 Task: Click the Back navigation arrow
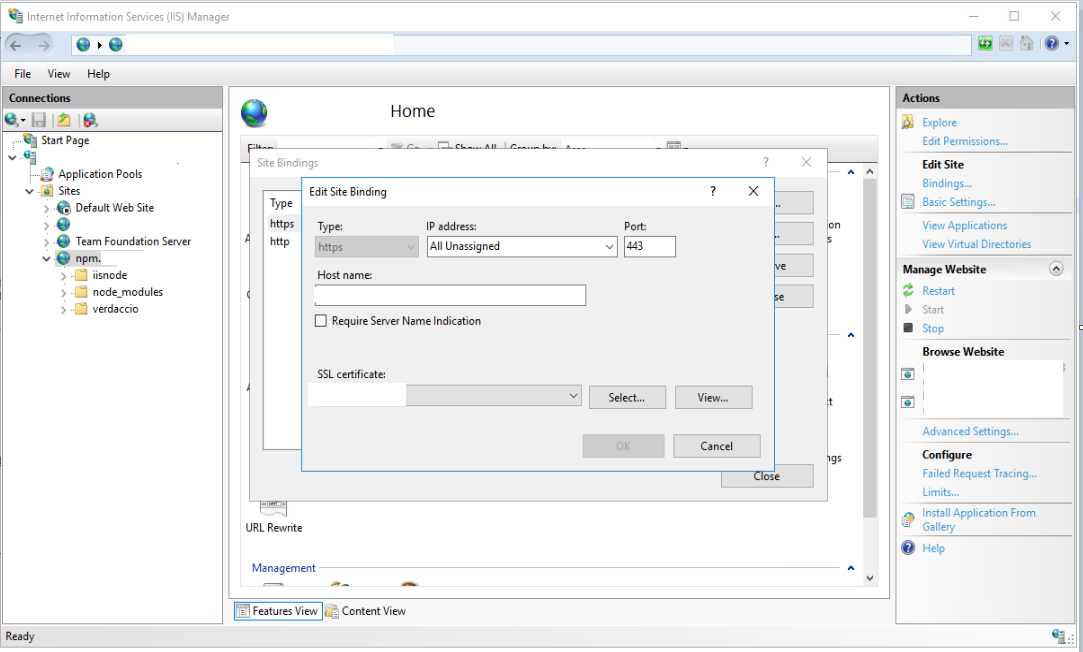pyautogui.click(x=17, y=44)
